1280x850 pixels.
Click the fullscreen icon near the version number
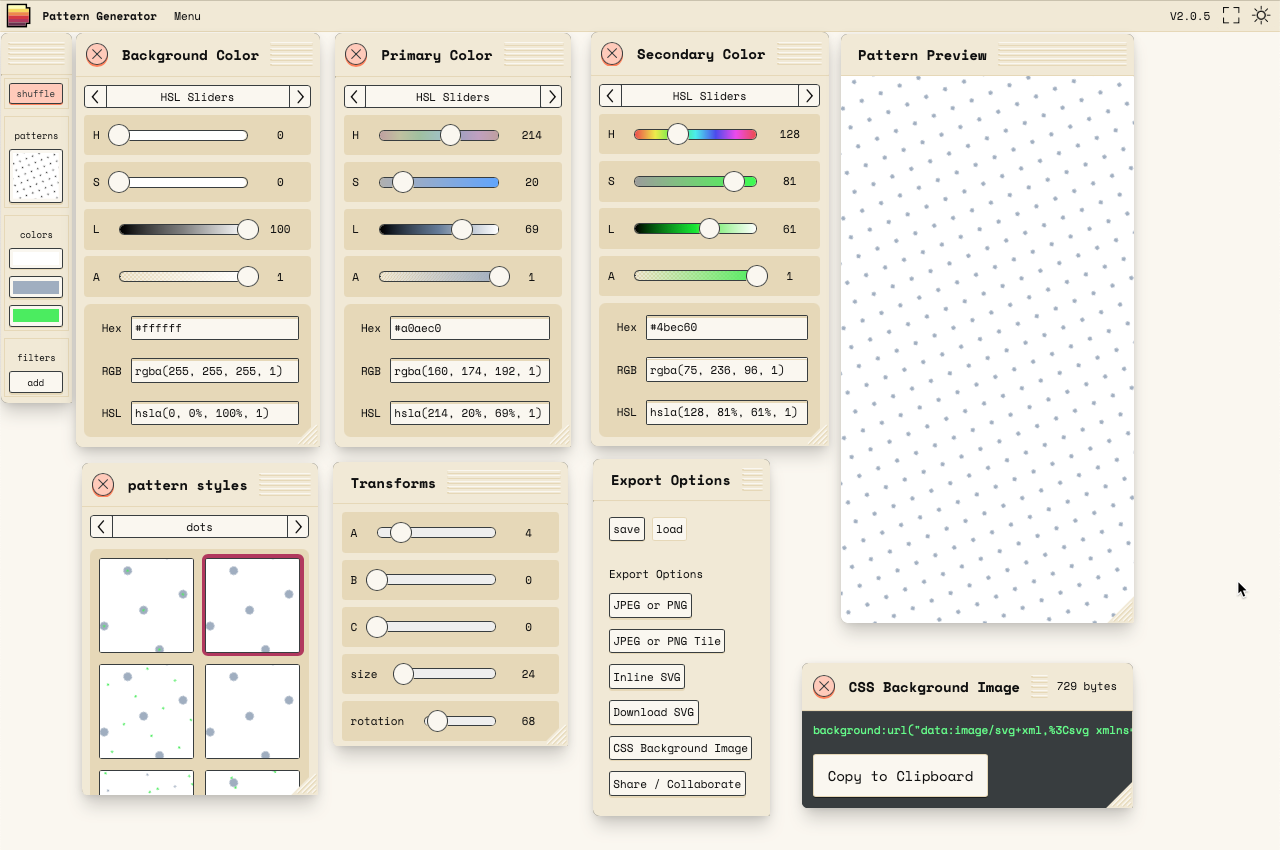1230,15
